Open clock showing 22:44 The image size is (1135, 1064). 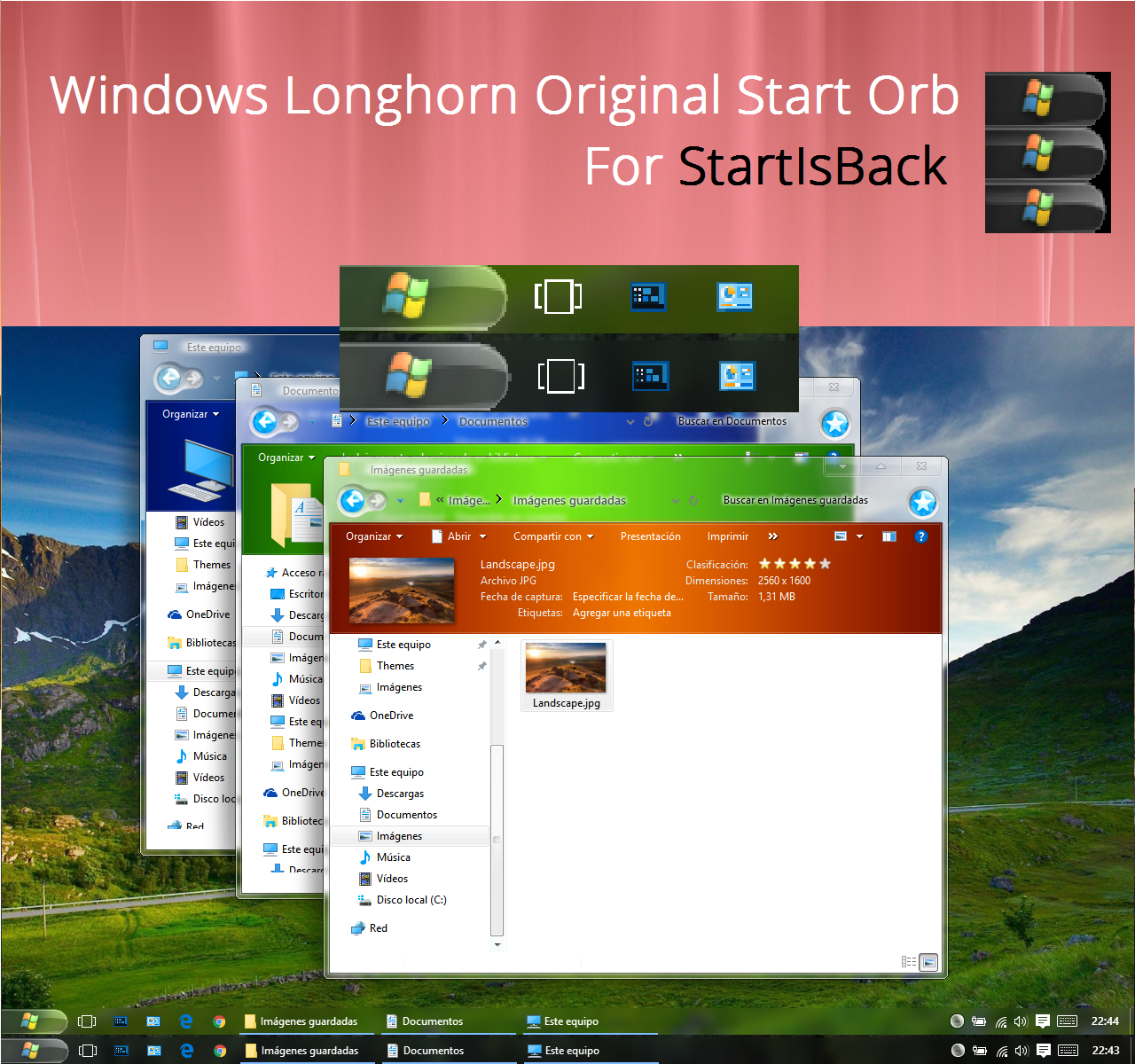pos(1105,1021)
